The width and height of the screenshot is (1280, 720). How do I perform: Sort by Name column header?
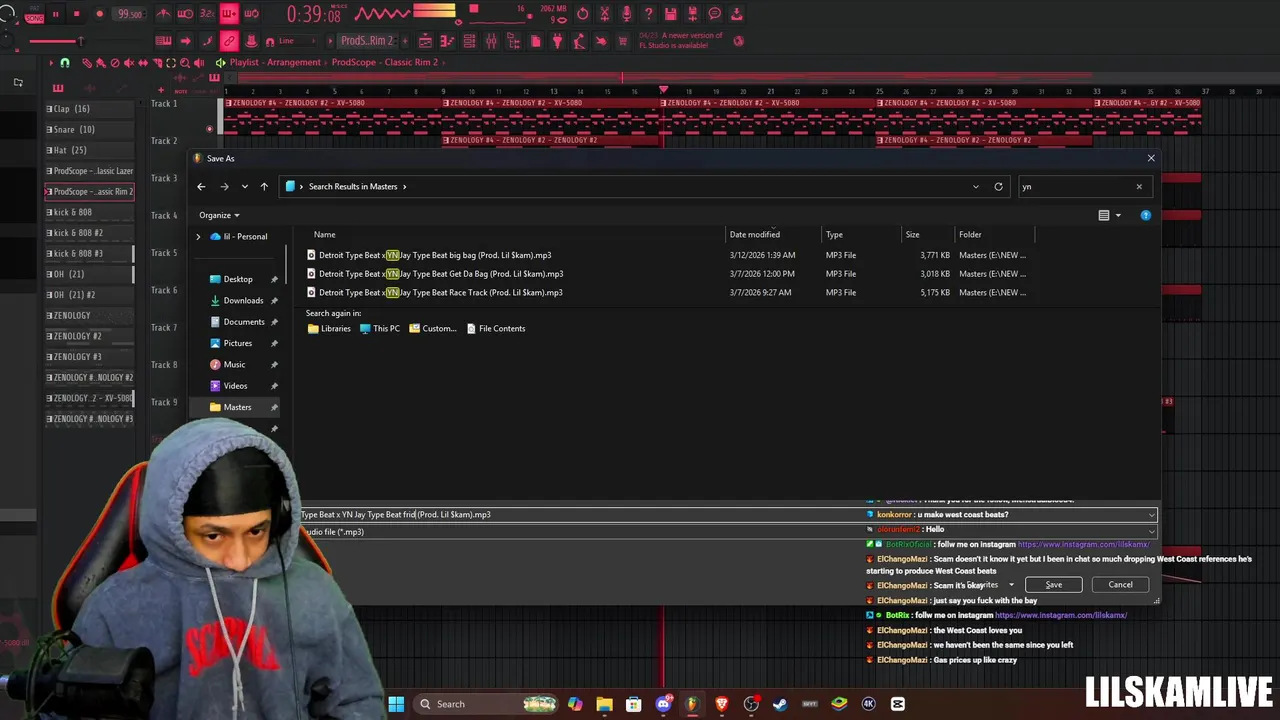tap(325, 234)
